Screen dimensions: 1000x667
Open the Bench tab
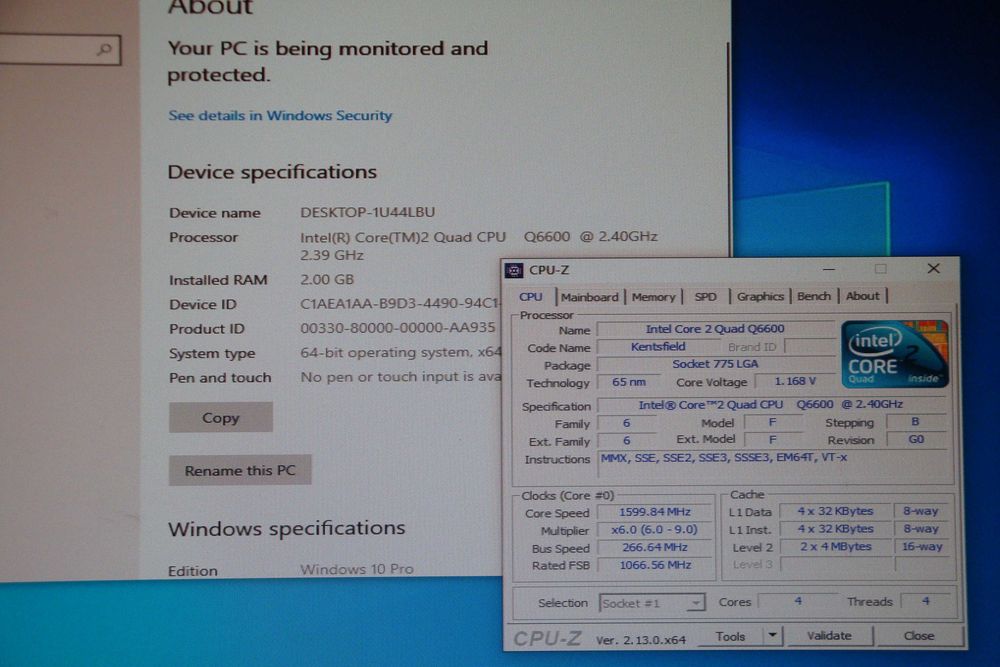814,296
